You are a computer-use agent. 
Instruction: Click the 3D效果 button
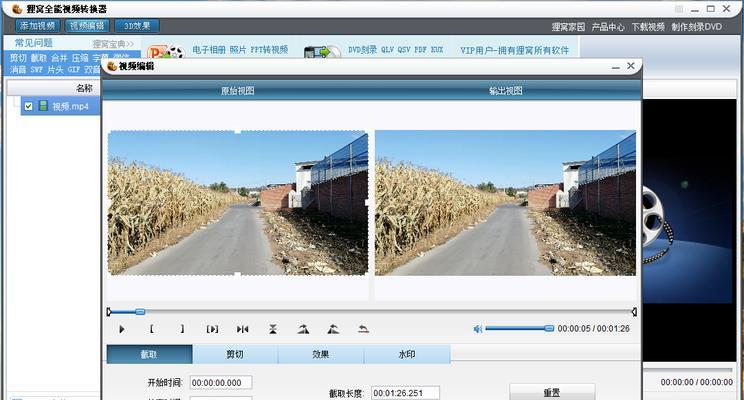tap(137, 26)
